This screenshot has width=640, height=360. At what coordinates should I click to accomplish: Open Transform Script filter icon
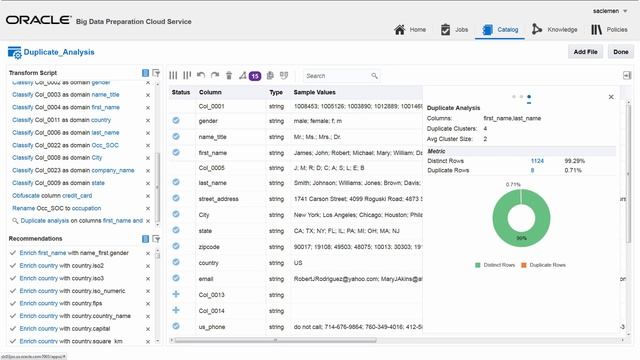[156, 73]
